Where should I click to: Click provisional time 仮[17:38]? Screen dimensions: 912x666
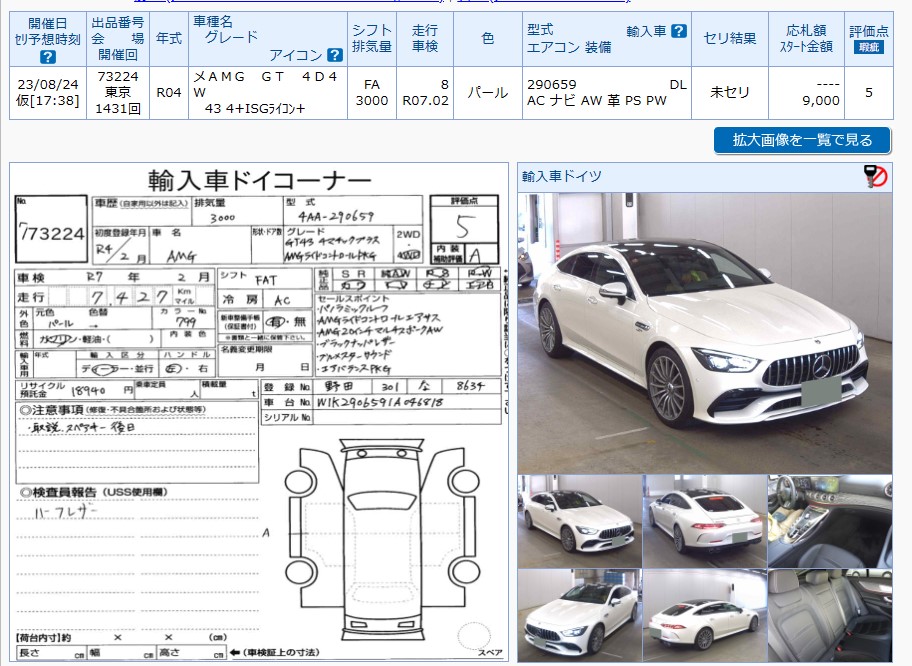tap(48, 101)
